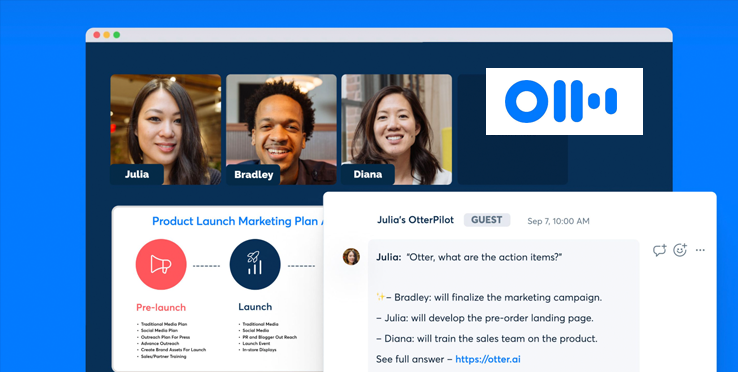Click the Otter logo tile

pos(564,101)
